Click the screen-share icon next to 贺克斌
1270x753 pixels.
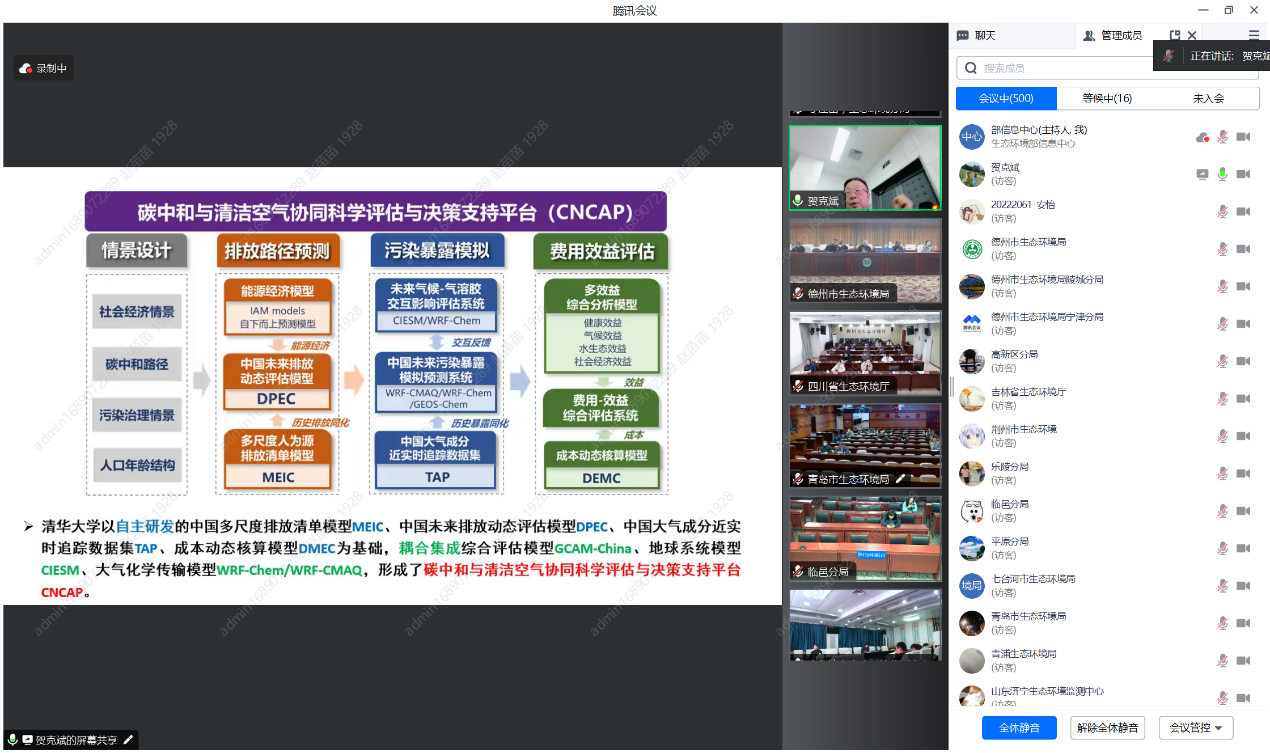click(x=1202, y=174)
